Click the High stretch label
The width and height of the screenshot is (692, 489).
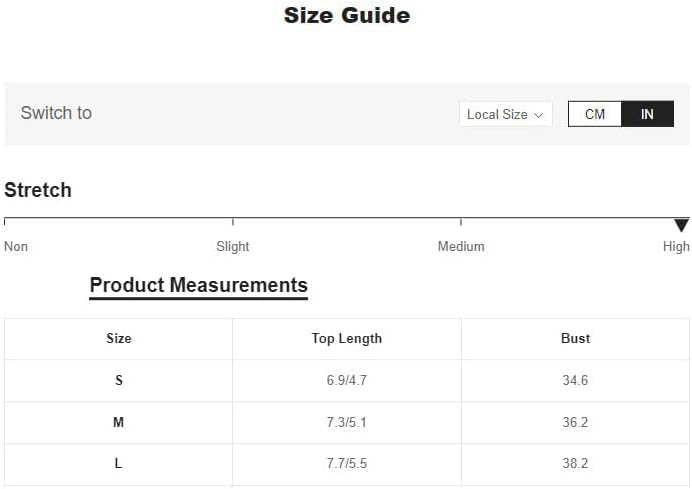click(676, 246)
